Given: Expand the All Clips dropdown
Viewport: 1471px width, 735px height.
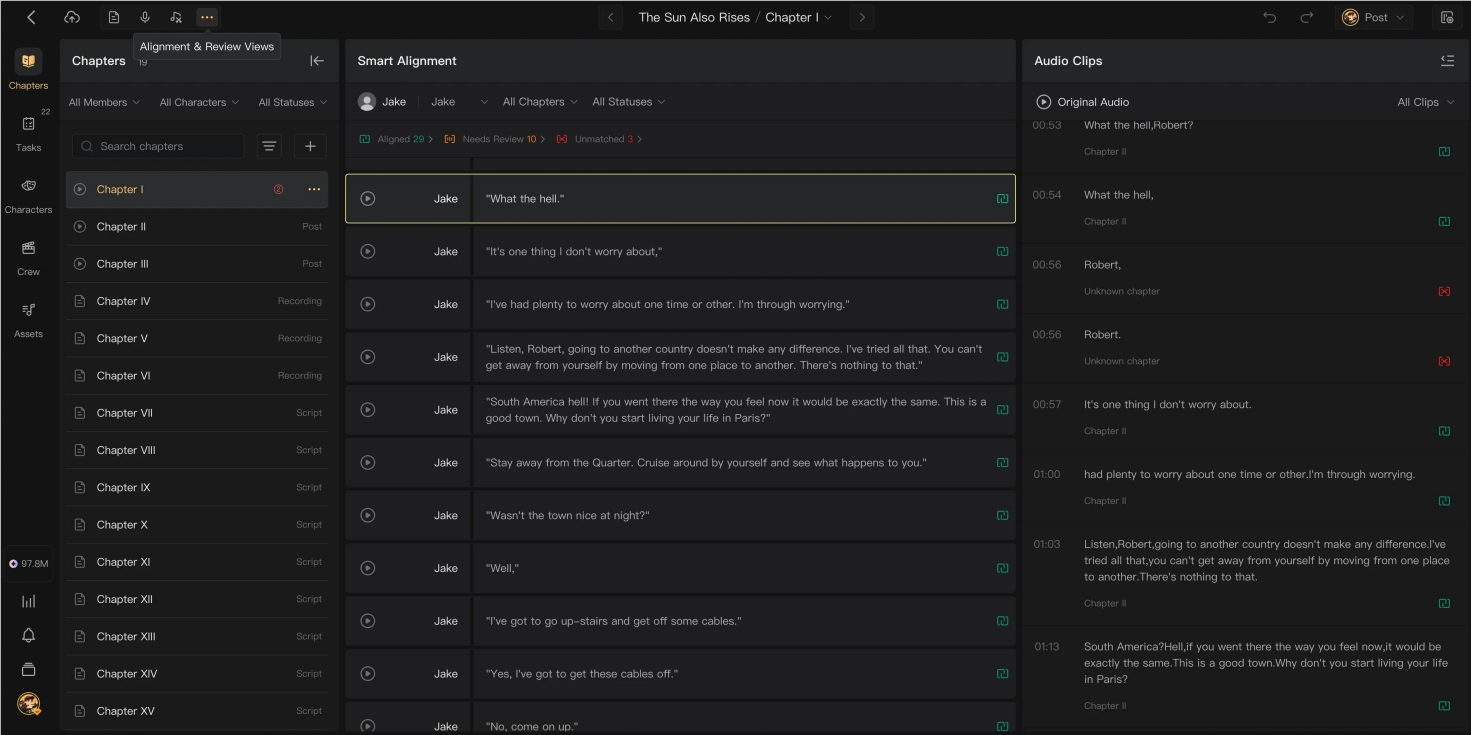Looking at the screenshot, I should [x=1426, y=102].
